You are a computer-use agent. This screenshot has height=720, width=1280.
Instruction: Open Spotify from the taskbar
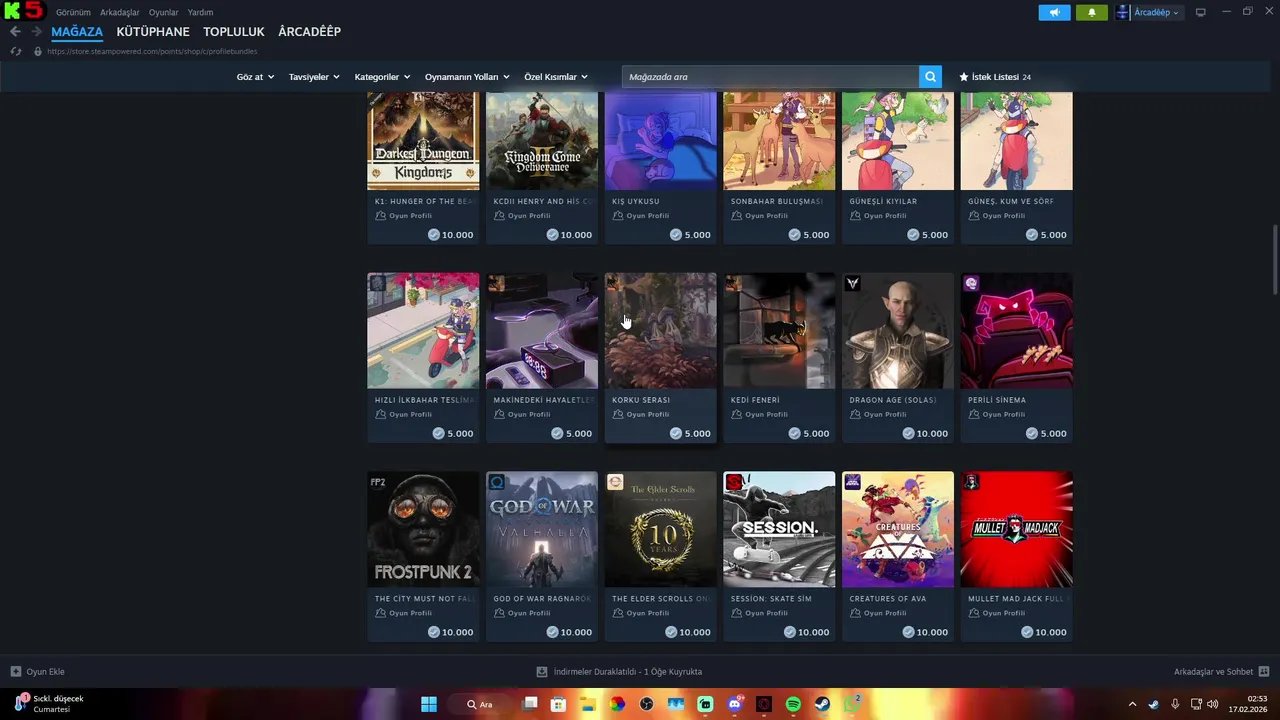coord(793,704)
